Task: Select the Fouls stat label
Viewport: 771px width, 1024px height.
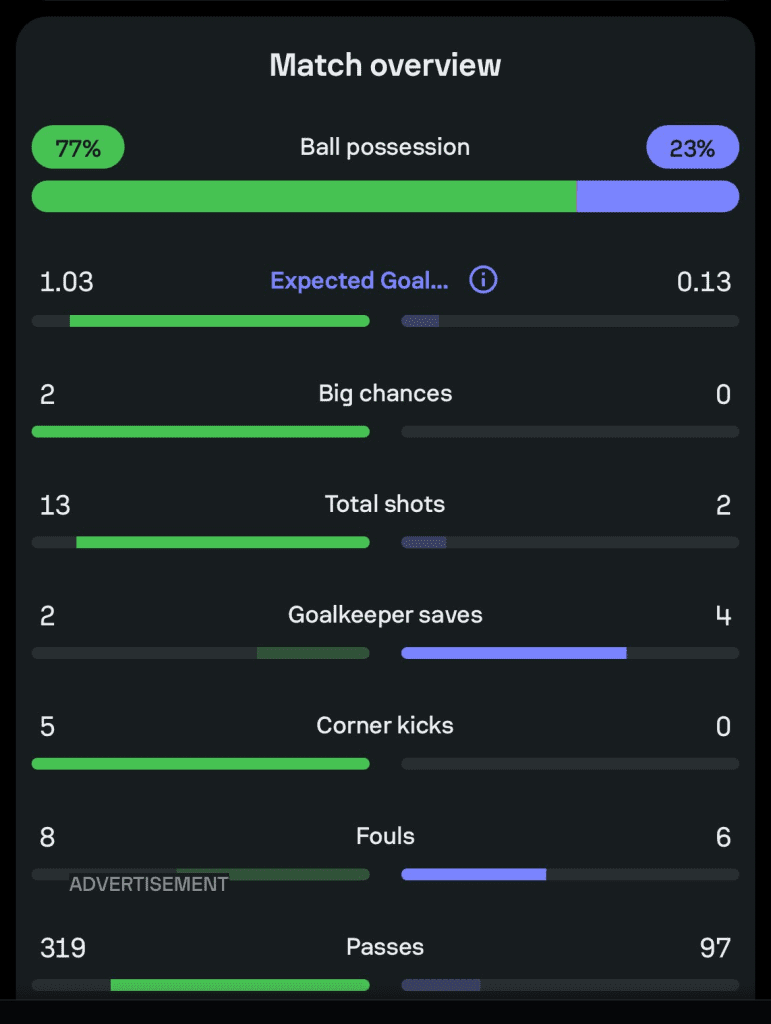Action: 385,836
